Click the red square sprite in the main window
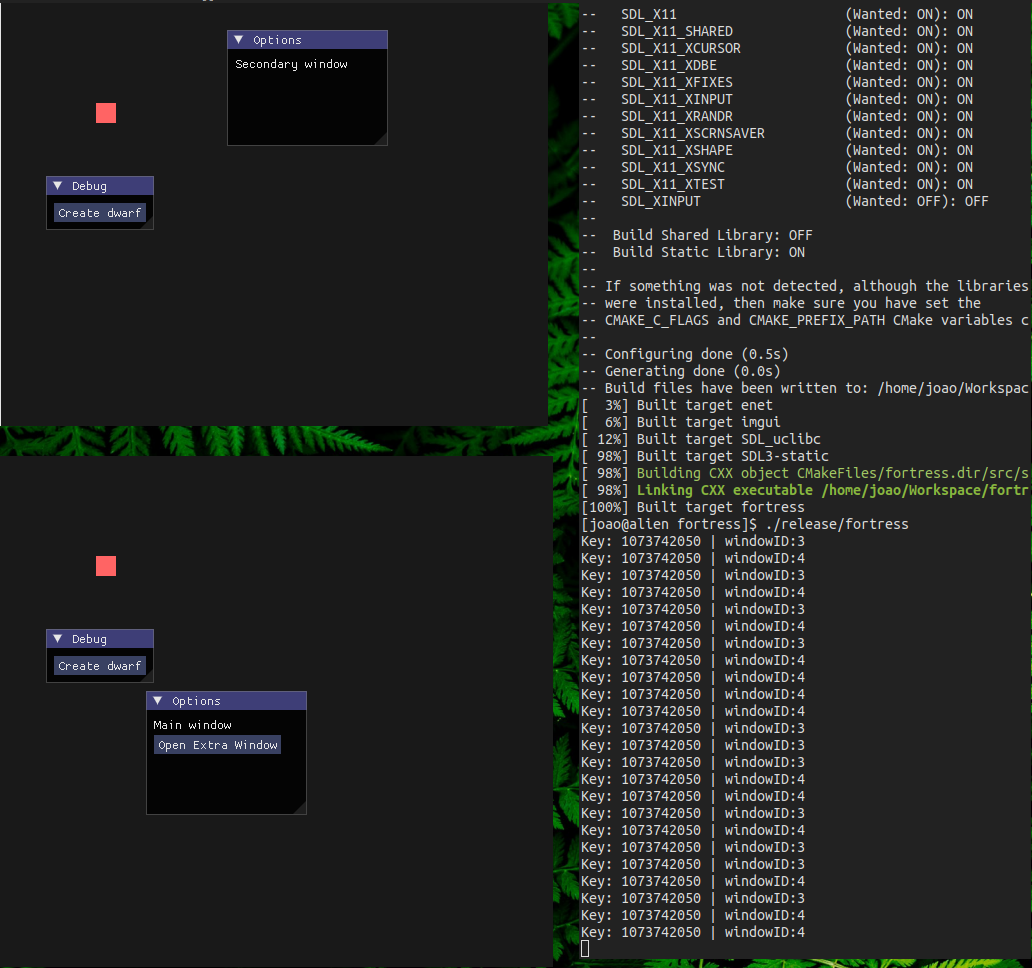1032x968 pixels. [x=106, y=566]
